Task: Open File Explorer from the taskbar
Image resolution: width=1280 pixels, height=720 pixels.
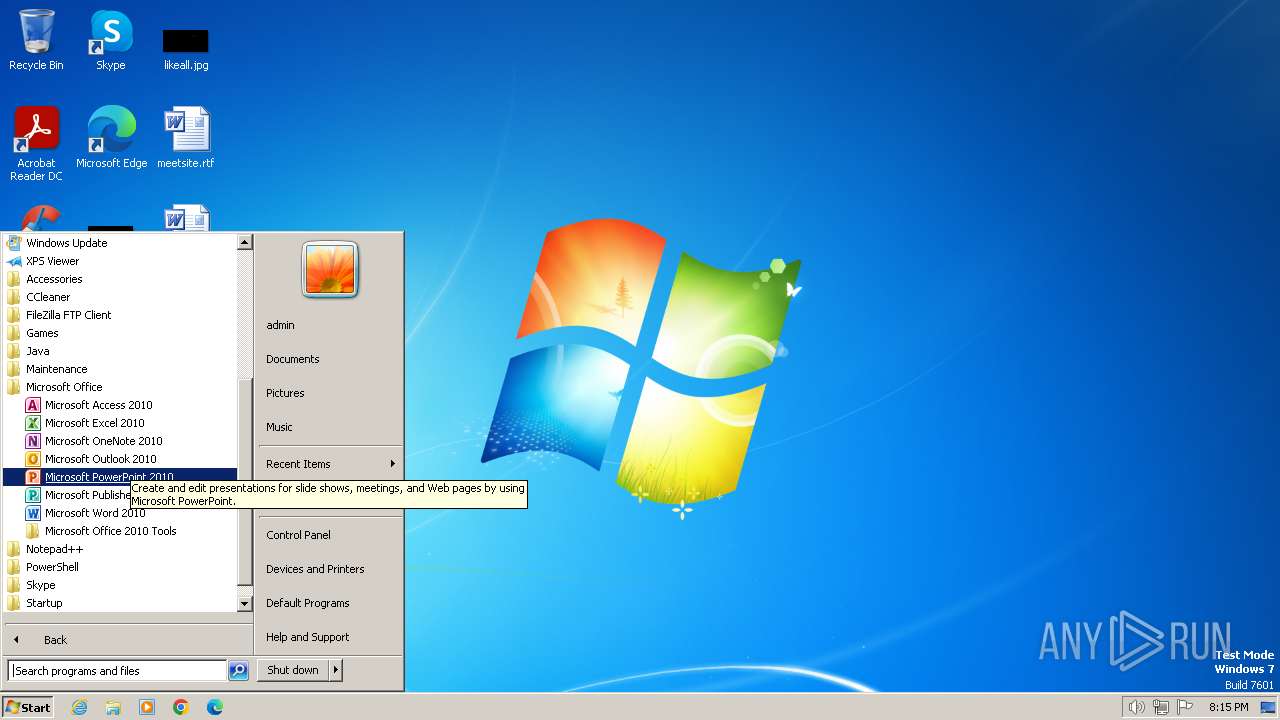Action: click(x=113, y=707)
